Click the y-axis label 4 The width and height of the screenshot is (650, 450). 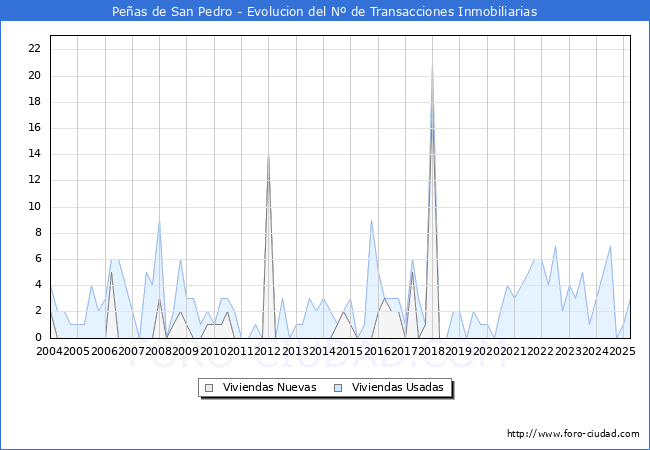point(38,285)
